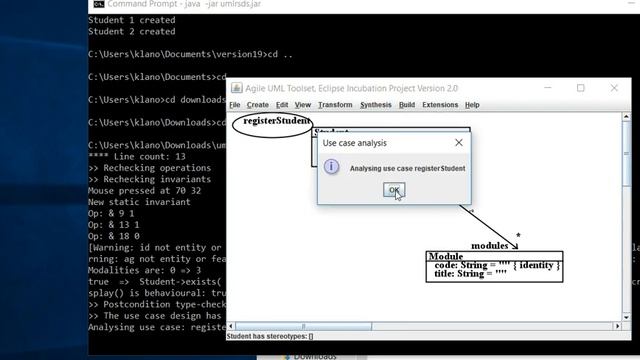
Task: Close the Use case analysis dialog
Action: point(459,142)
